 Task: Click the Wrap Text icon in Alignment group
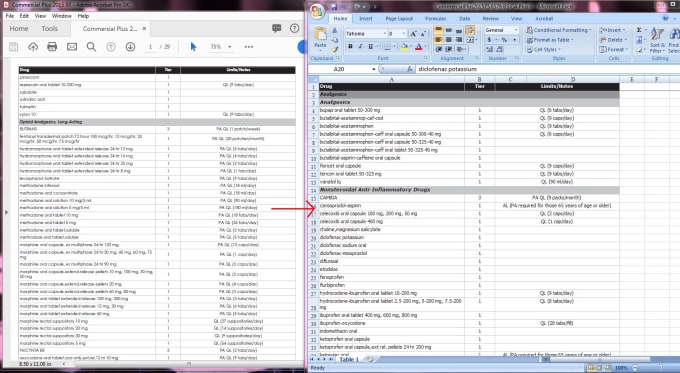(470, 30)
